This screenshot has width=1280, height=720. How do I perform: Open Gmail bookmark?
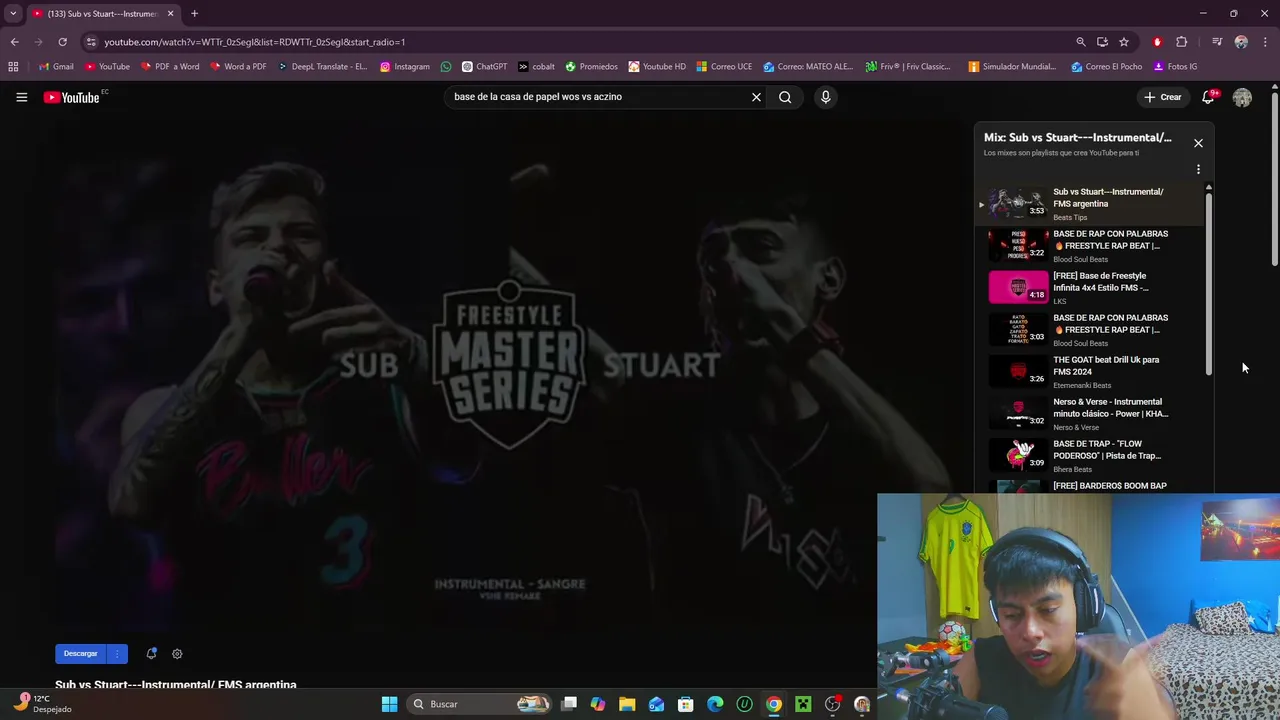56,67
